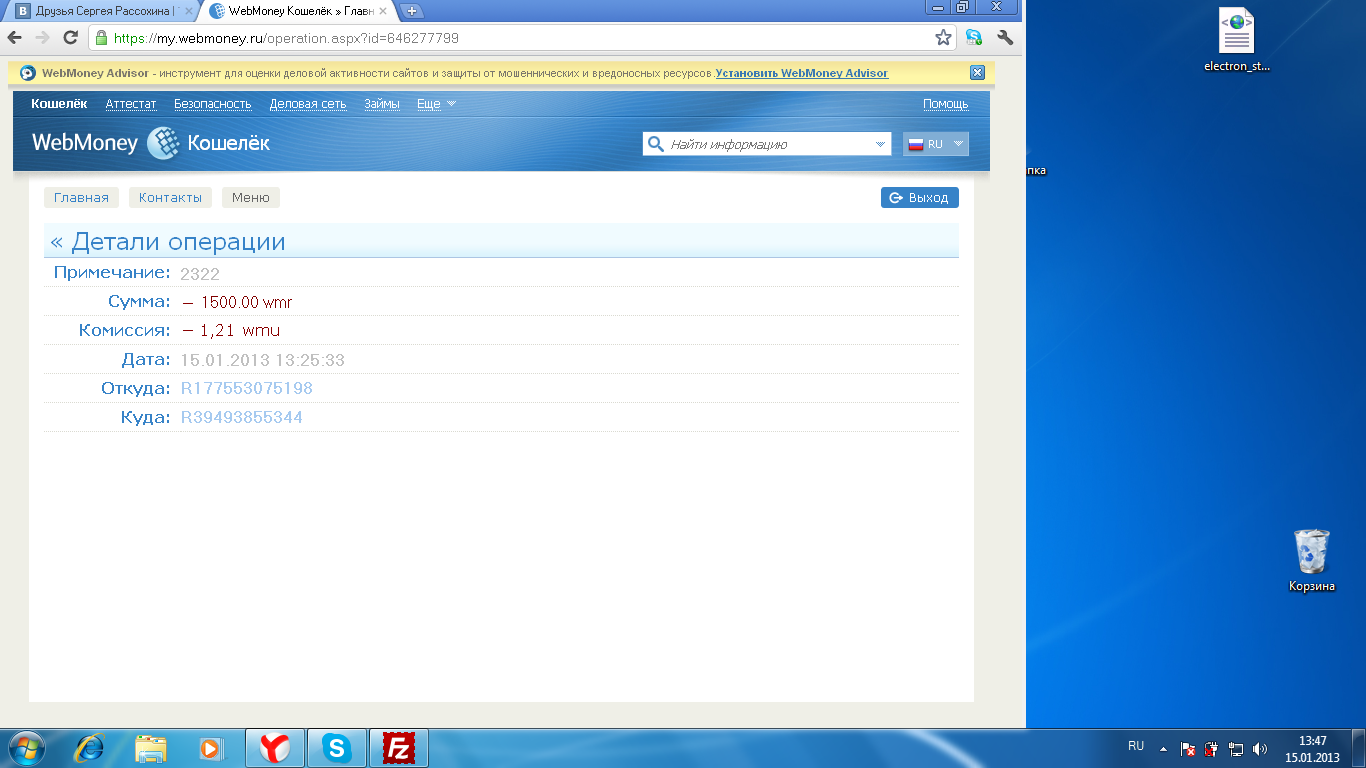Select the note value 2322

[x=200, y=273]
